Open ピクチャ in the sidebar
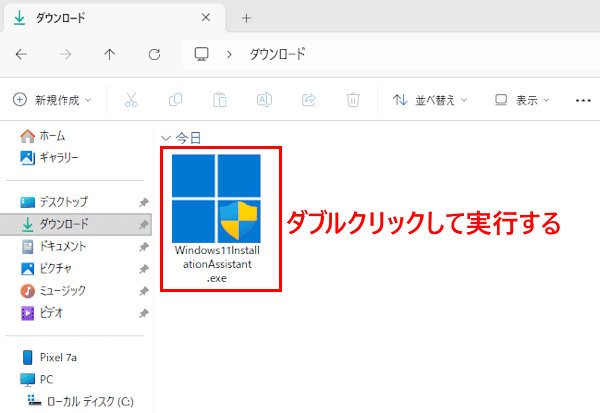 click(46, 268)
